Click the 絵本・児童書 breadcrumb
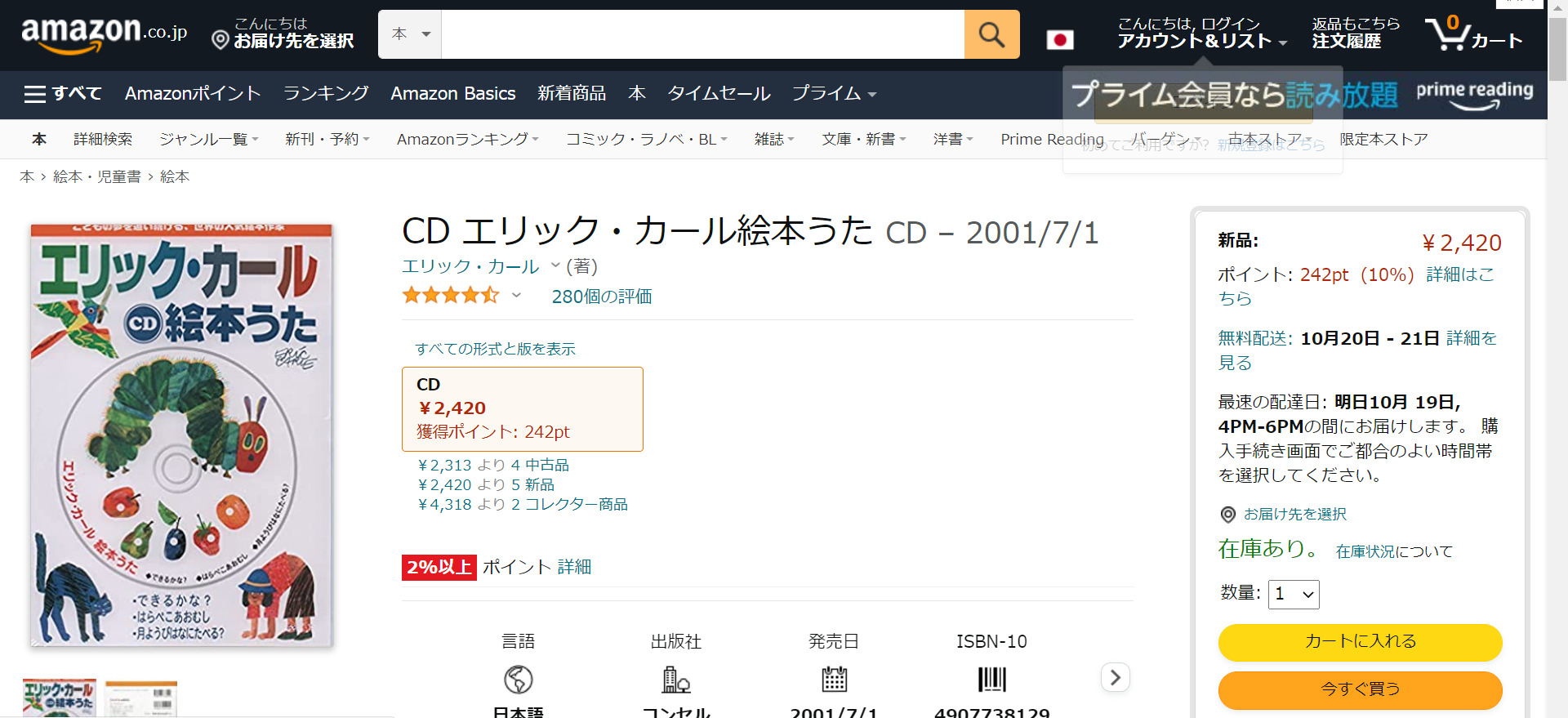Image resolution: width=1568 pixels, height=718 pixels. click(x=97, y=176)
